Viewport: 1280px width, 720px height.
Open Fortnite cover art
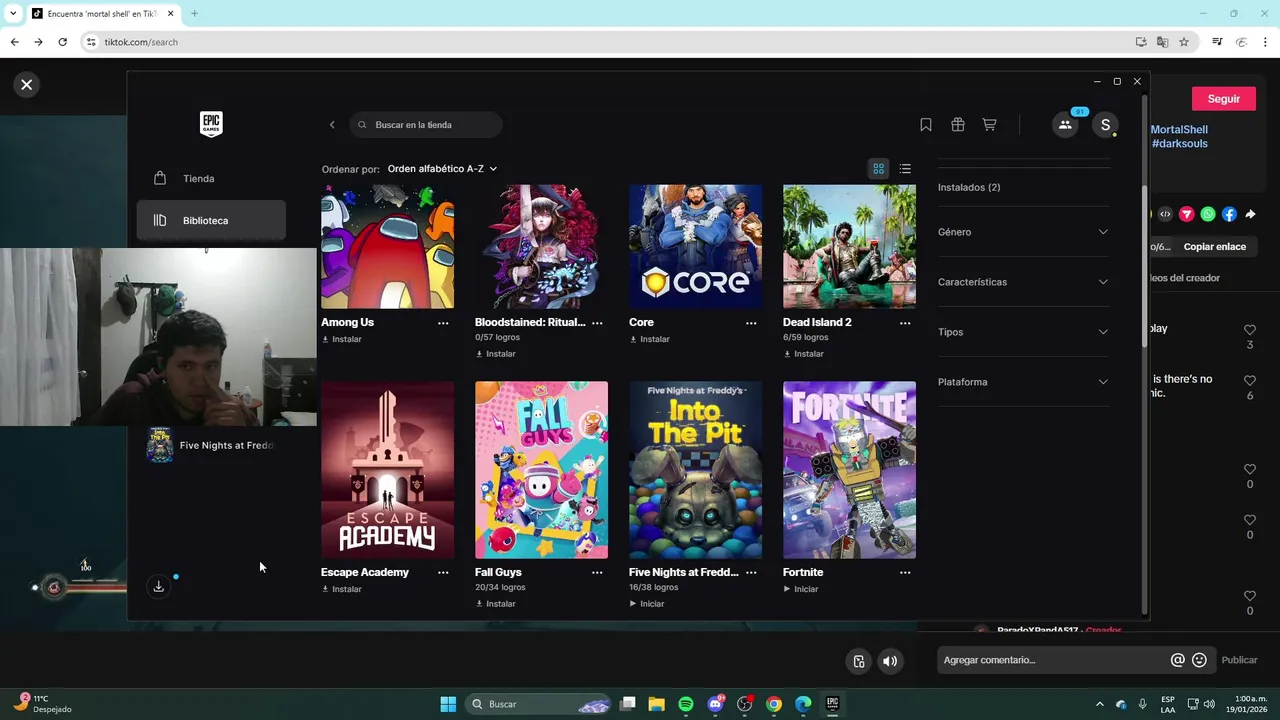click(x=849, y=470)
